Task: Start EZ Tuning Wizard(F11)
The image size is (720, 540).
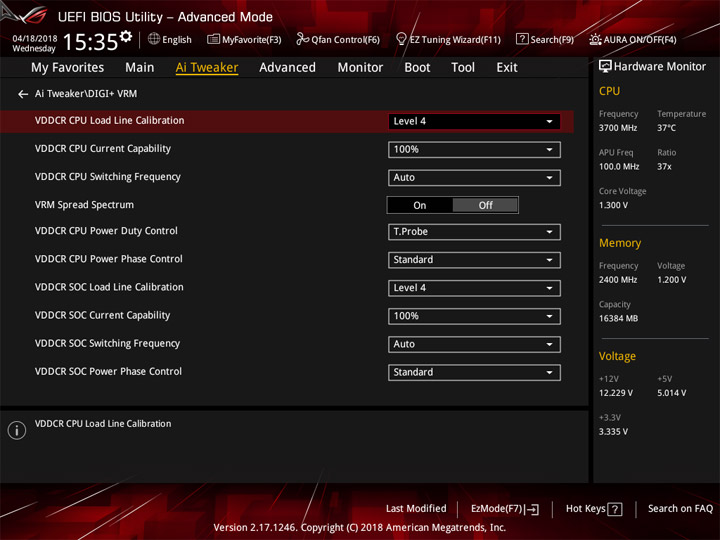Action: pyautogui.click(x=455, y=39)
